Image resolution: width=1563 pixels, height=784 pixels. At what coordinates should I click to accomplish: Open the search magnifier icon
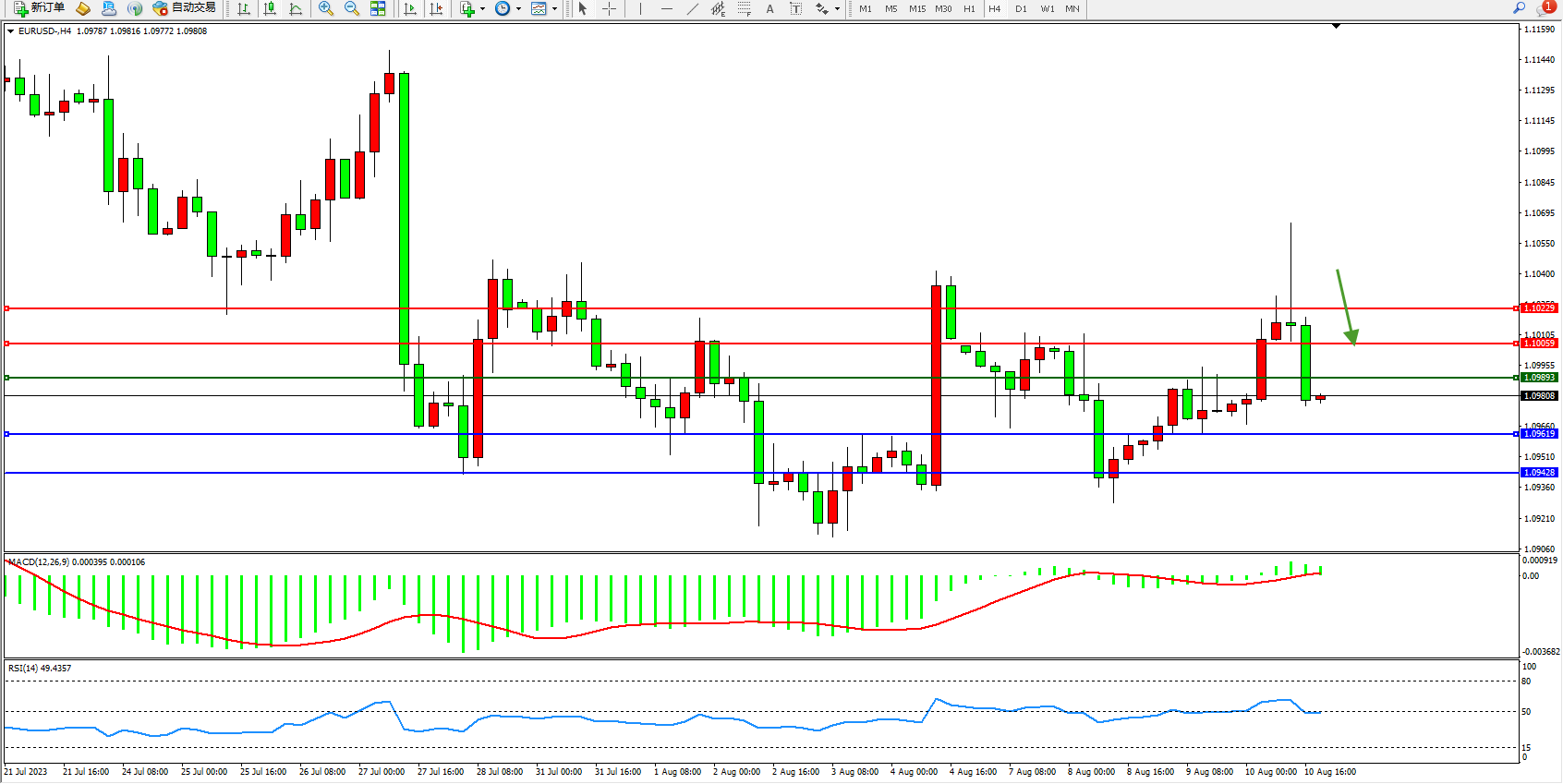point(1519,8)
